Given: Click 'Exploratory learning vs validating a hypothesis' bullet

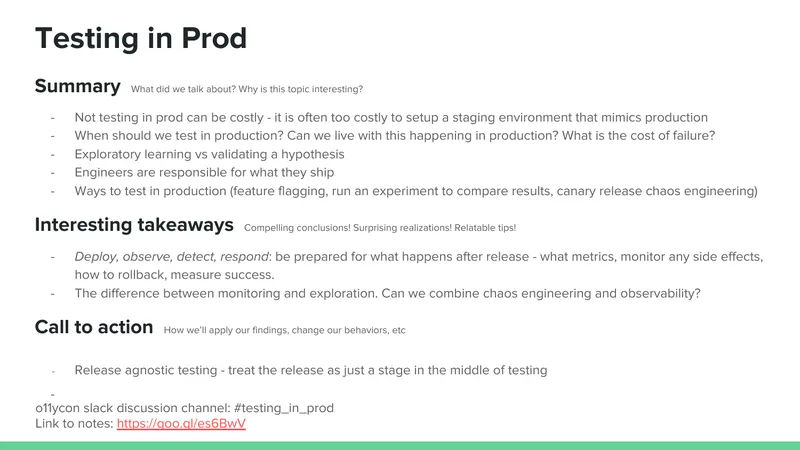Looking at the screenshot, I should (209, 154).
